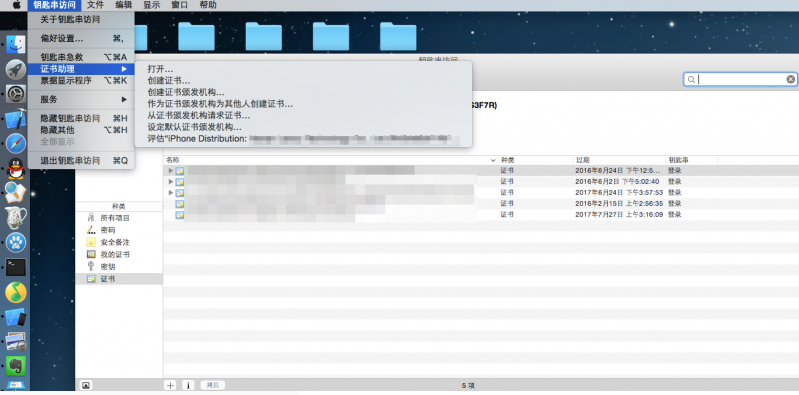Open Preview photo icon in Dock
The height and width of the screenshot is (395, 799).
tap(16, 341)
